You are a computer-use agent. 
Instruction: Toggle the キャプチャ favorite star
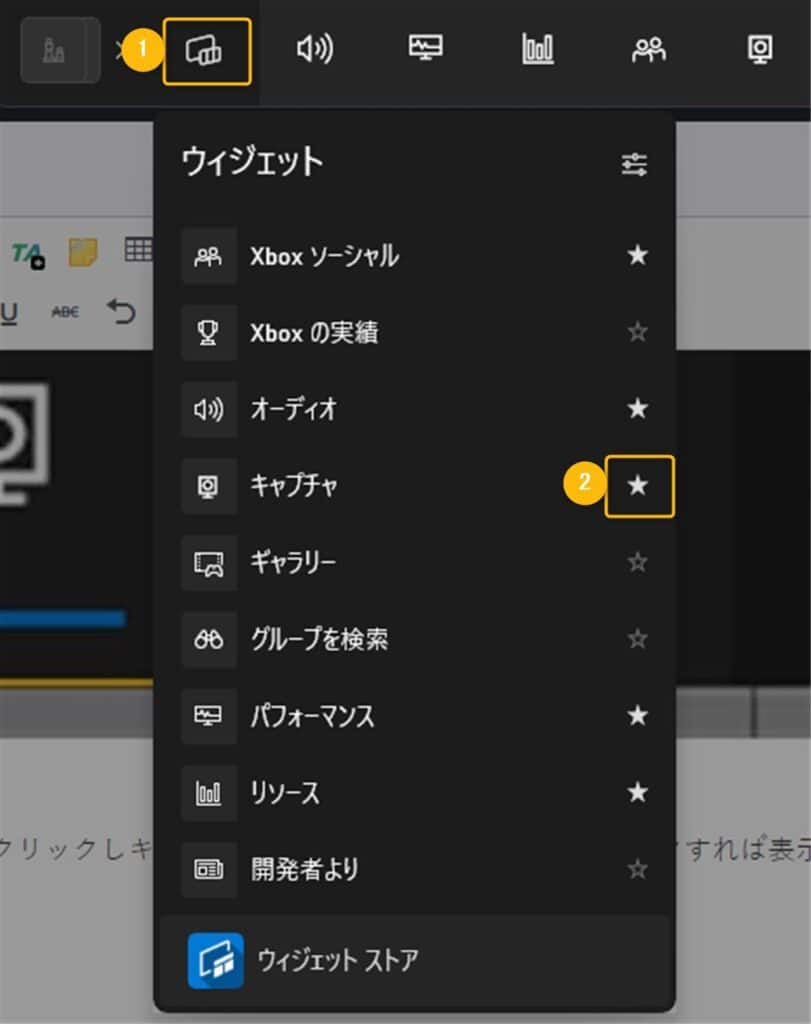[x=640, y=486]
